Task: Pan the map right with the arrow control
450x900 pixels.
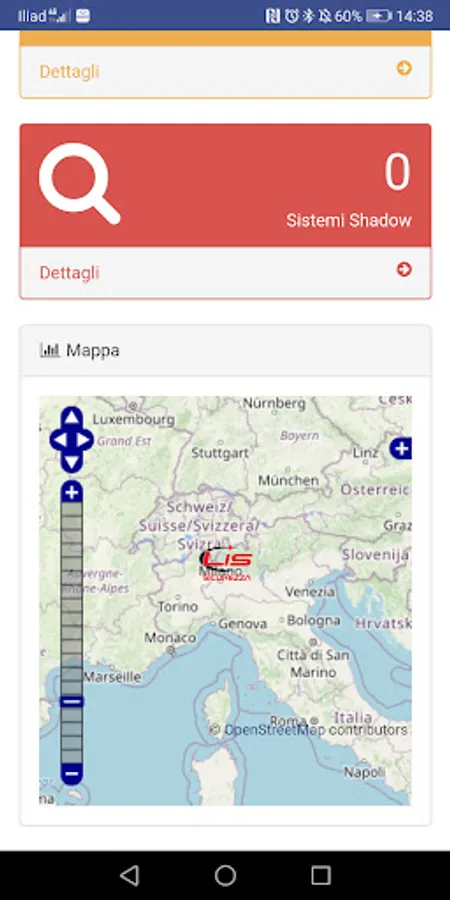Action: 83,440
